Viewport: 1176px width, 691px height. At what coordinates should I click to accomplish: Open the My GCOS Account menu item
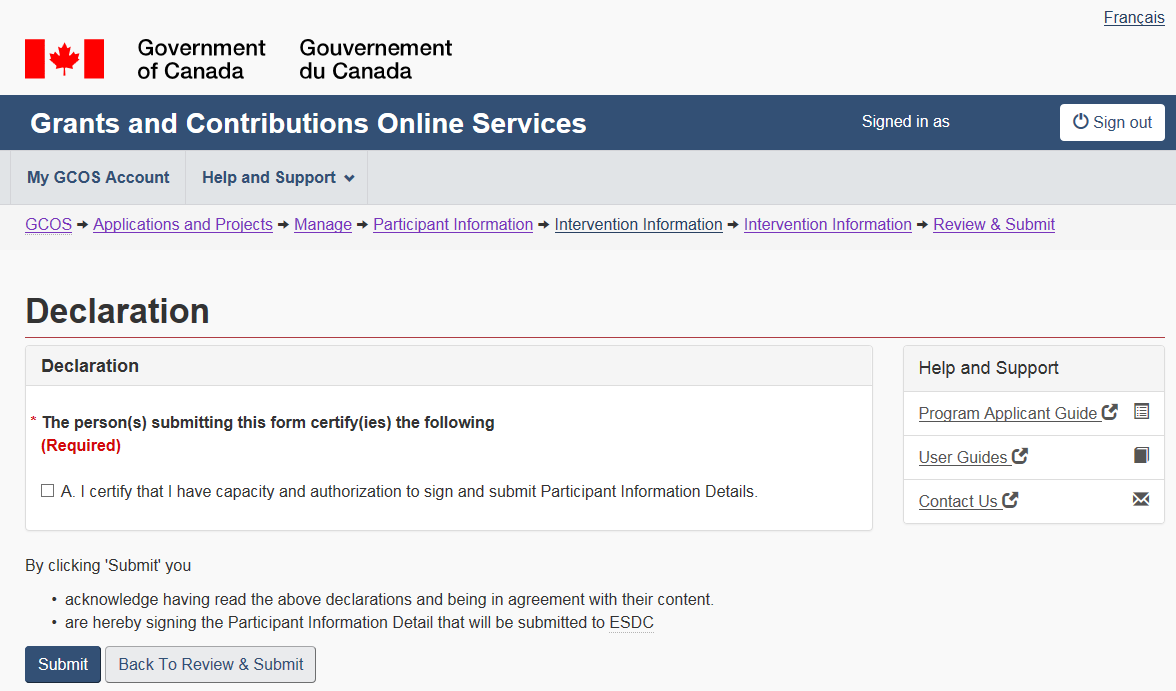tap(98, 178)
